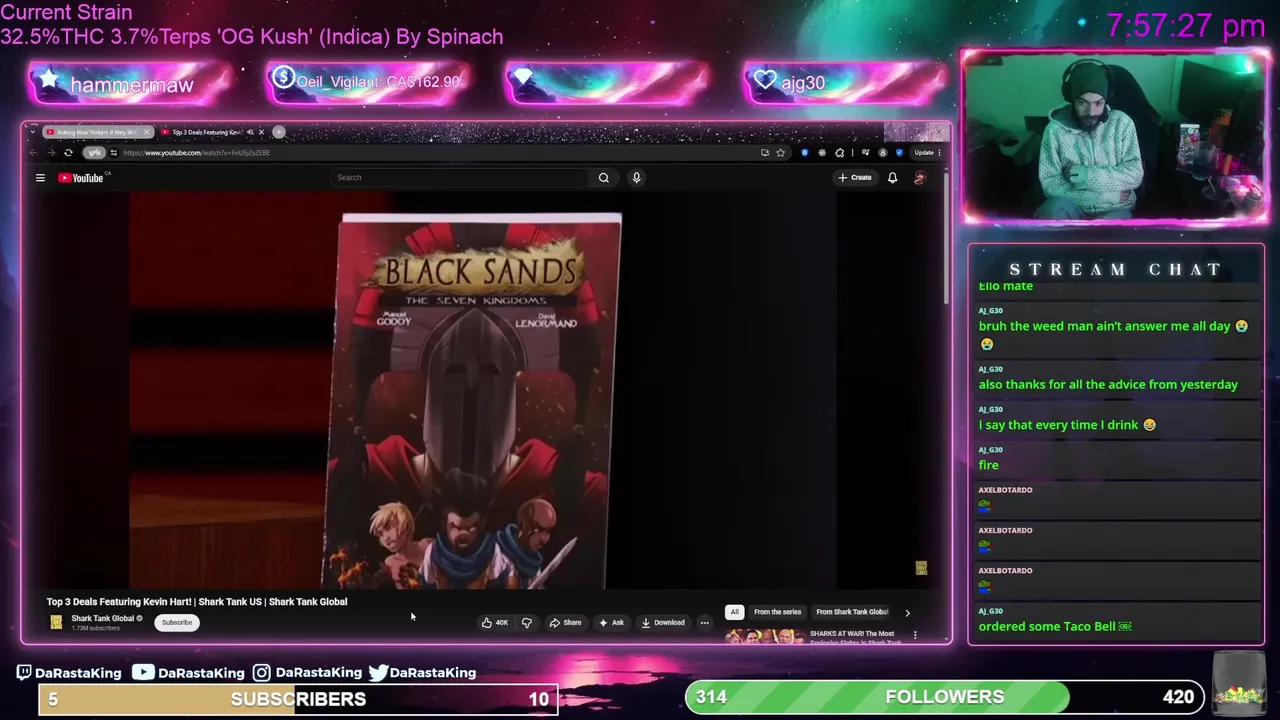Open options menu for 'SHARKS AT WAR!' video
This screenshot has width=1280, height=720.
coord(915,635)
